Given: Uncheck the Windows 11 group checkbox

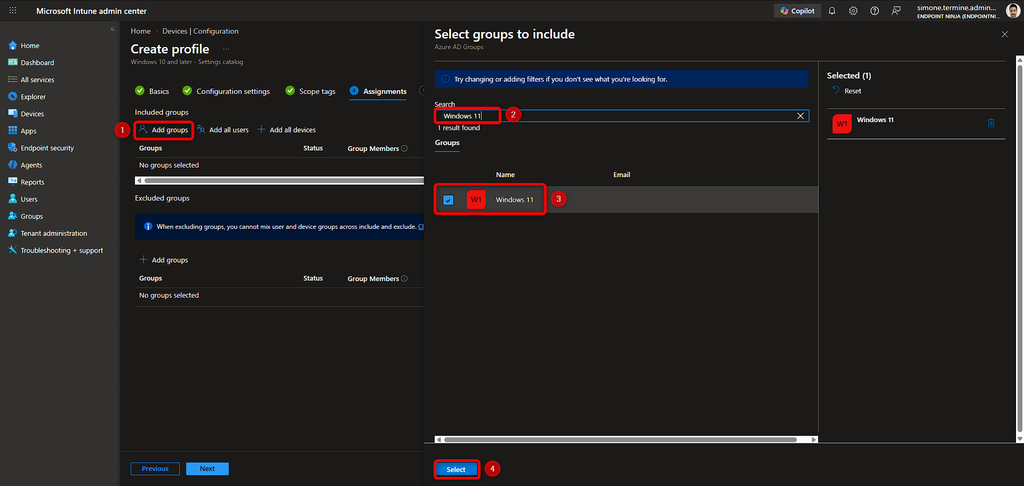Looking at the screenshot, I should (x=448, y=200).
